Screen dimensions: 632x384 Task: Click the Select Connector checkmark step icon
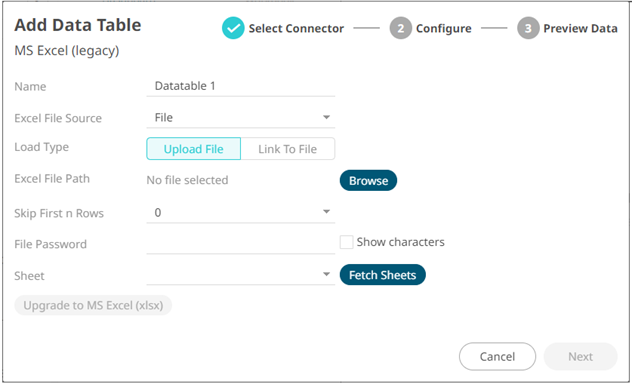coord(233,28)
